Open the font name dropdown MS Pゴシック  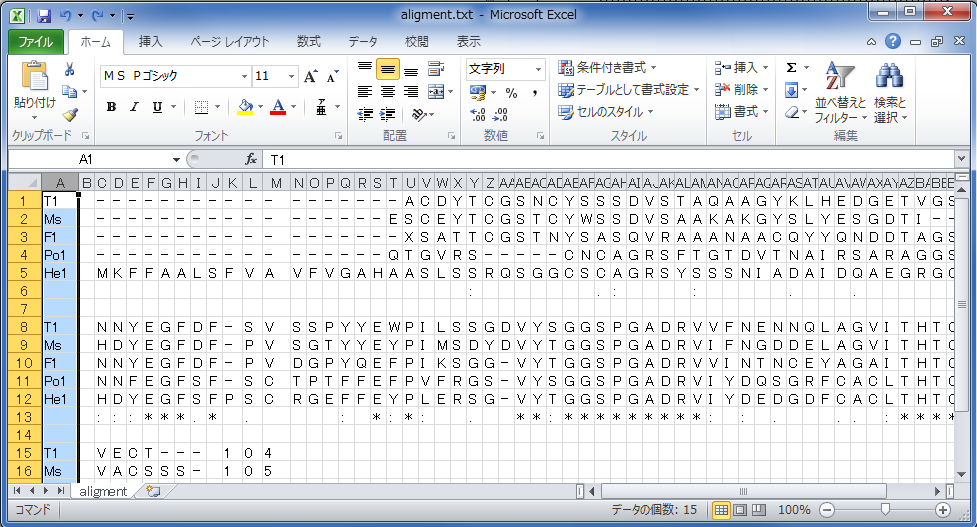point(243,76)
